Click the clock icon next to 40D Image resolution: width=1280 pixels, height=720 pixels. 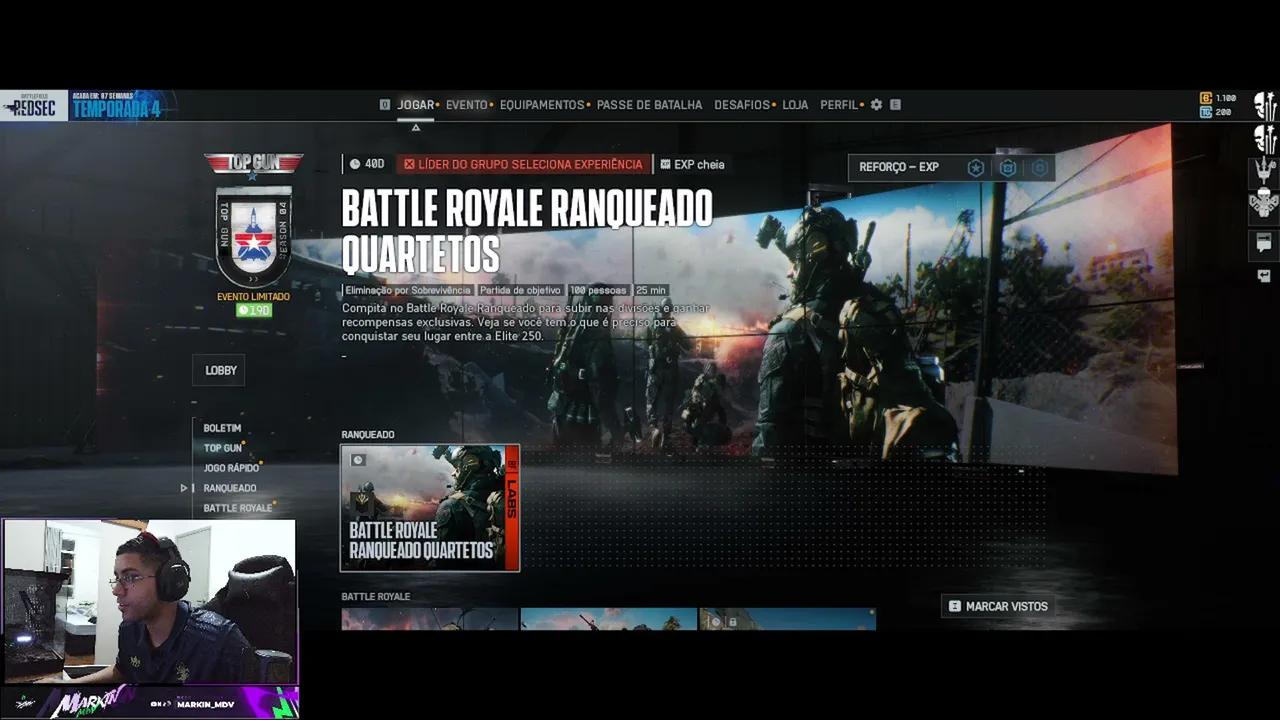pos(355,164)
